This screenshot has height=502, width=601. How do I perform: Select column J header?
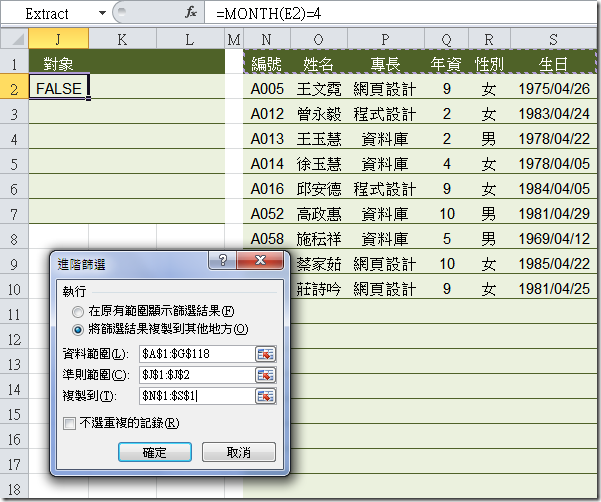(x=59, y=39)
